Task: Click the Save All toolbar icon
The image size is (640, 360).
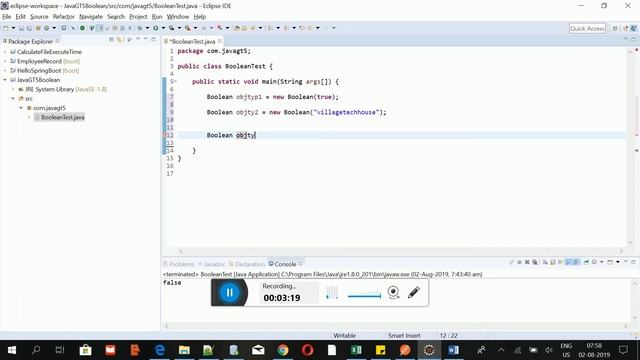Action: pos(29,28)
